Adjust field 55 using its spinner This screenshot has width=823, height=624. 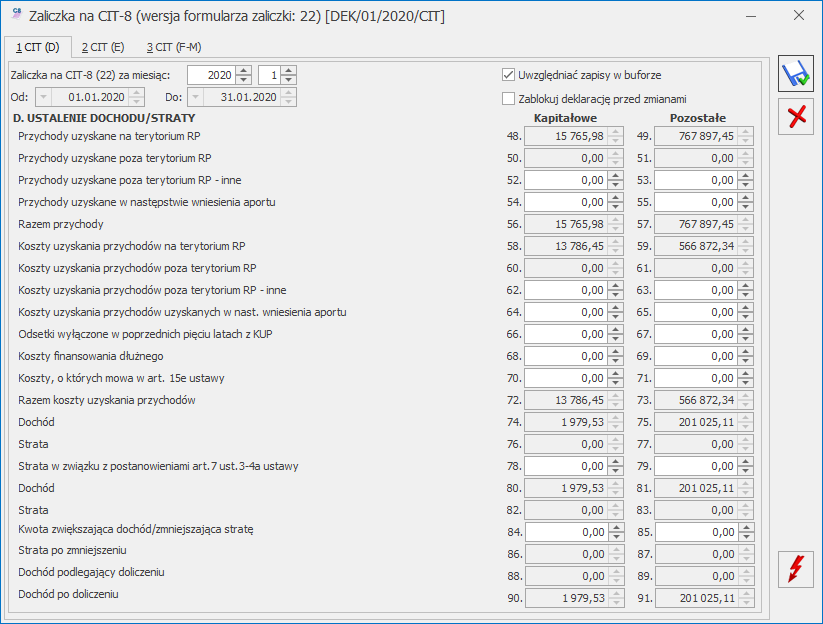click(746, 202)
